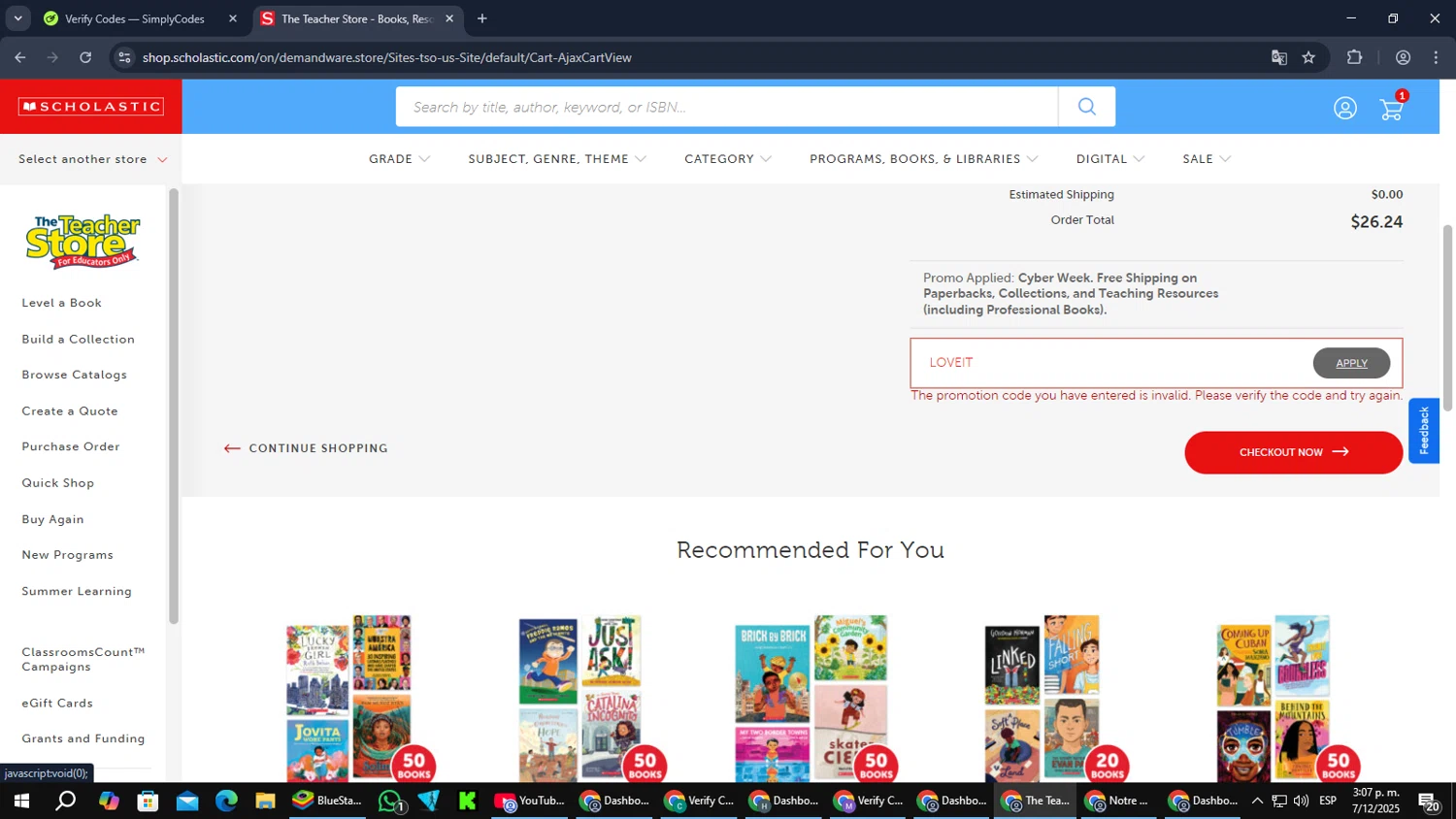Open the account profile icon
1456x819 pixels.
pyautogui.click(x=1344, y=108)
